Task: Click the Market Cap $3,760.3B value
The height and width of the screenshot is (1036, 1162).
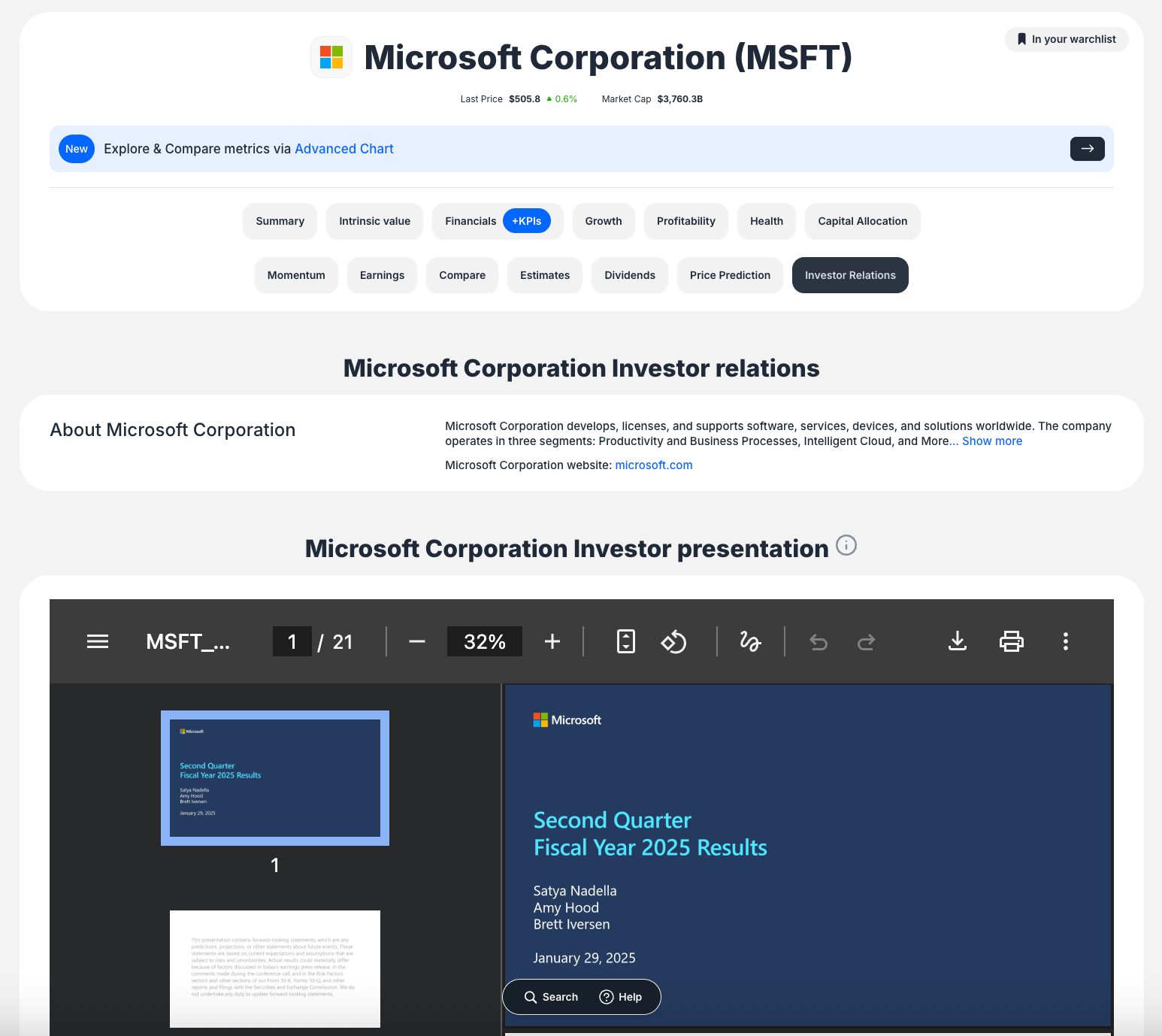Action: [680, 99]
